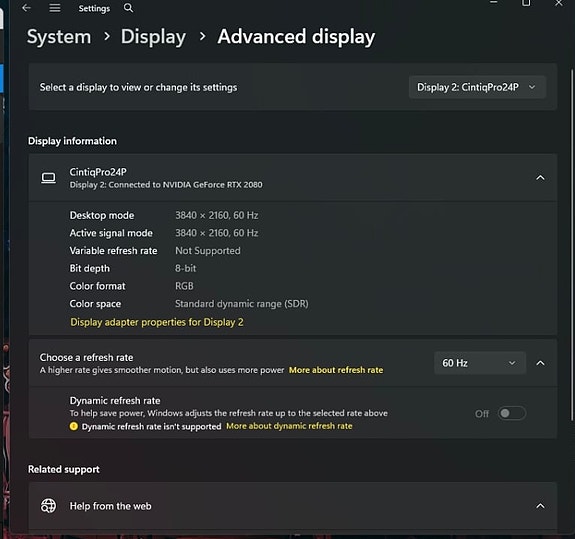575x539 pixels.
Task: Click the yellow warning icon for dynamic refresh
Action: pyautogui.click(x=74, y=426)
